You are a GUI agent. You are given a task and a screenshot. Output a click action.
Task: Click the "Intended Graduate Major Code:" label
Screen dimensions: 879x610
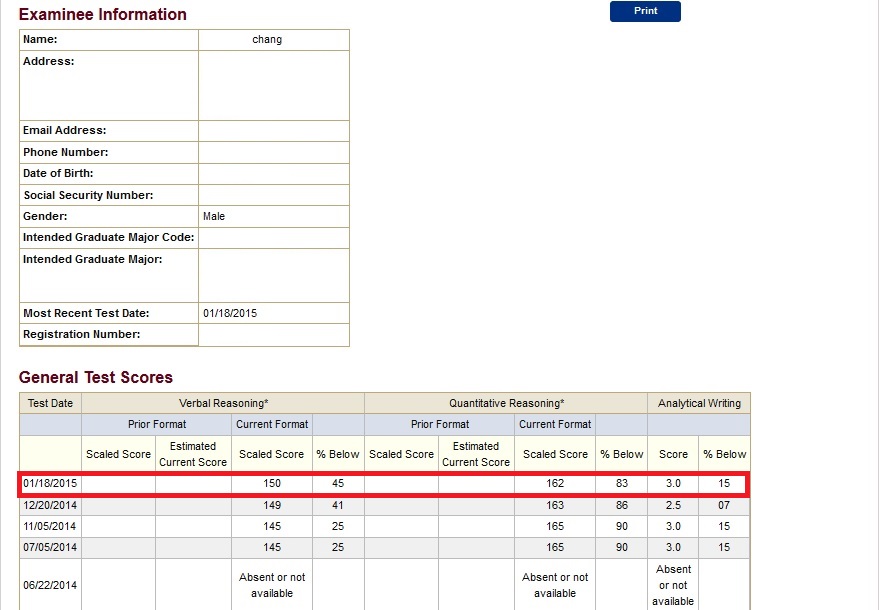(108, 237)
